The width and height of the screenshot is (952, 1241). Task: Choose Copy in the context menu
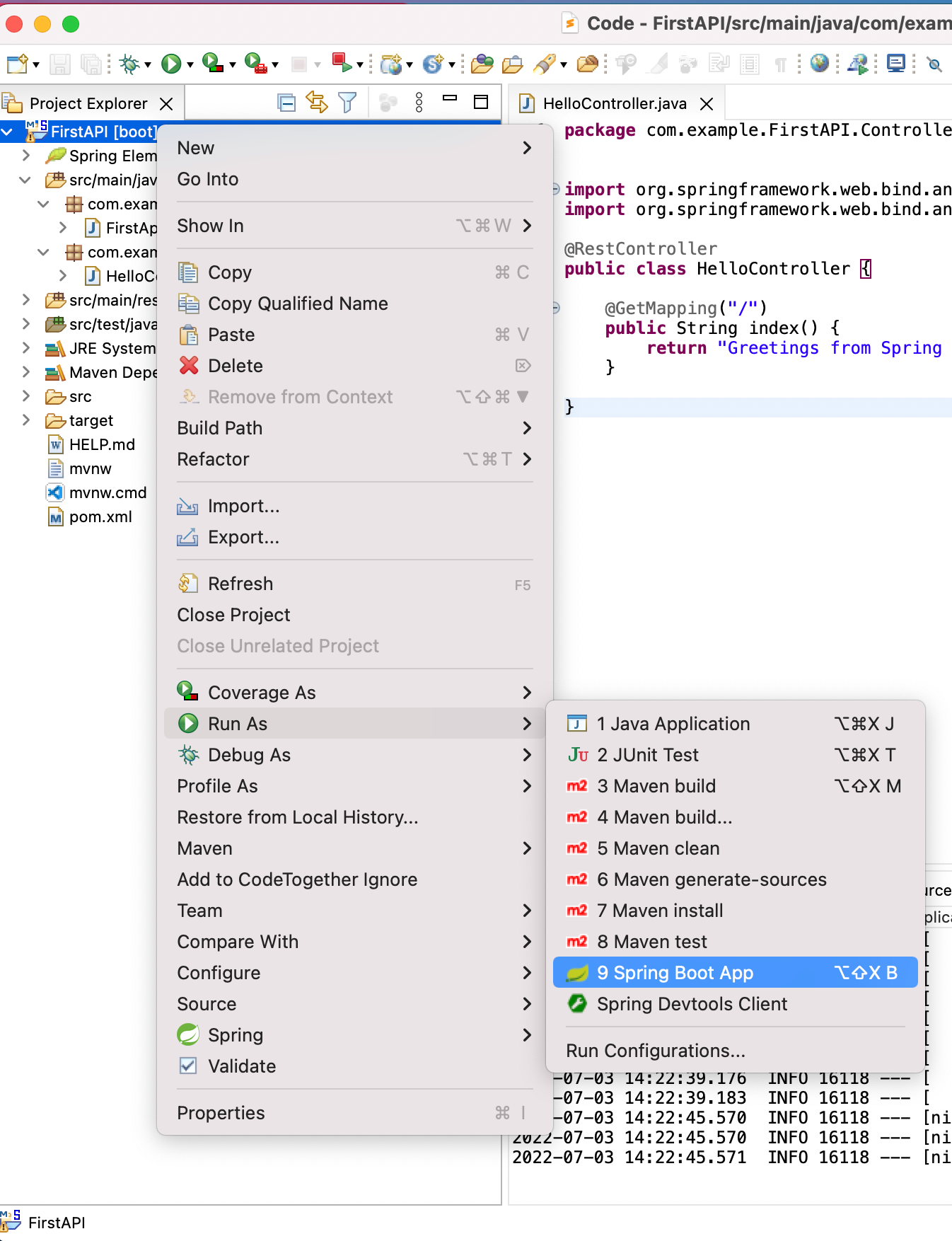coord(354,272)
